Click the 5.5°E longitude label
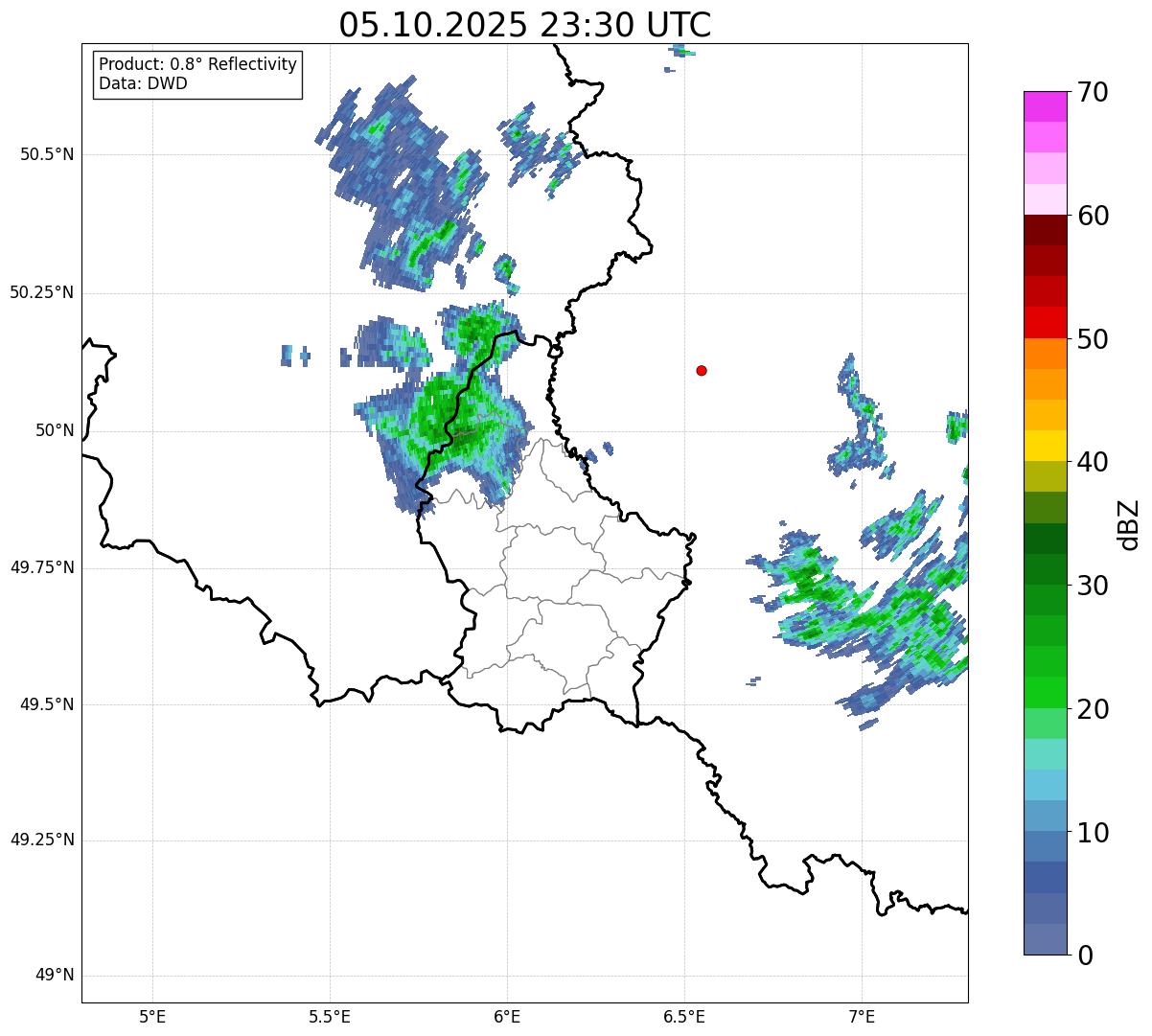The width and height of the screenshot is (1152, 1036). pos(330,1016)
